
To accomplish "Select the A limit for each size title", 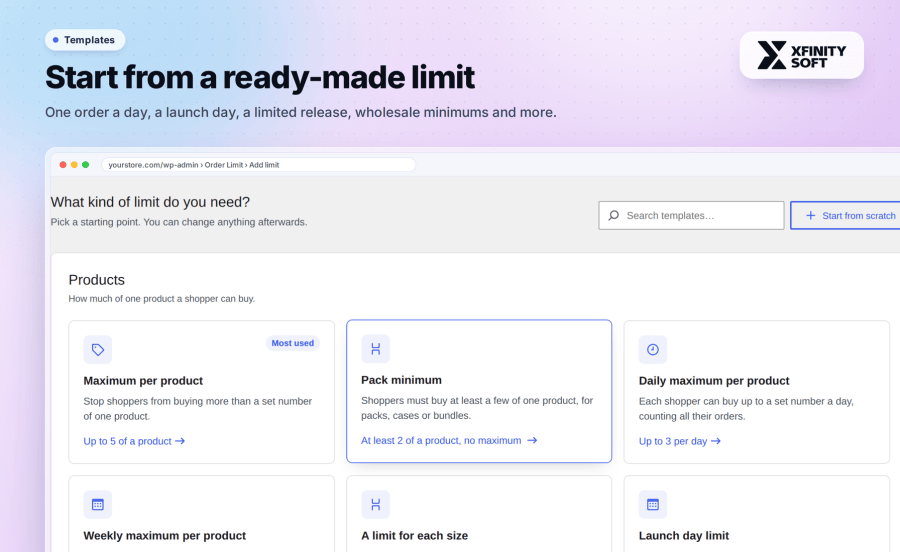I will click(414, 535).
